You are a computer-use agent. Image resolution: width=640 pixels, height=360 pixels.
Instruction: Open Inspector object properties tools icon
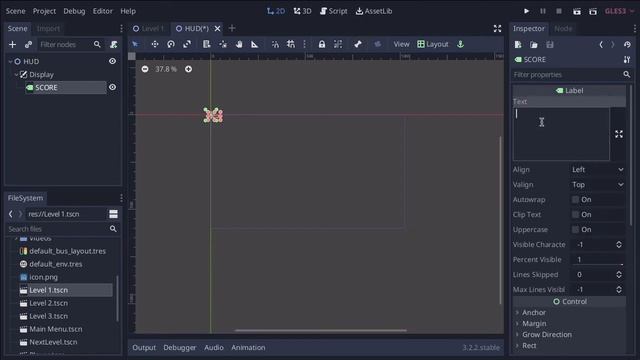[x=627, y=60]
